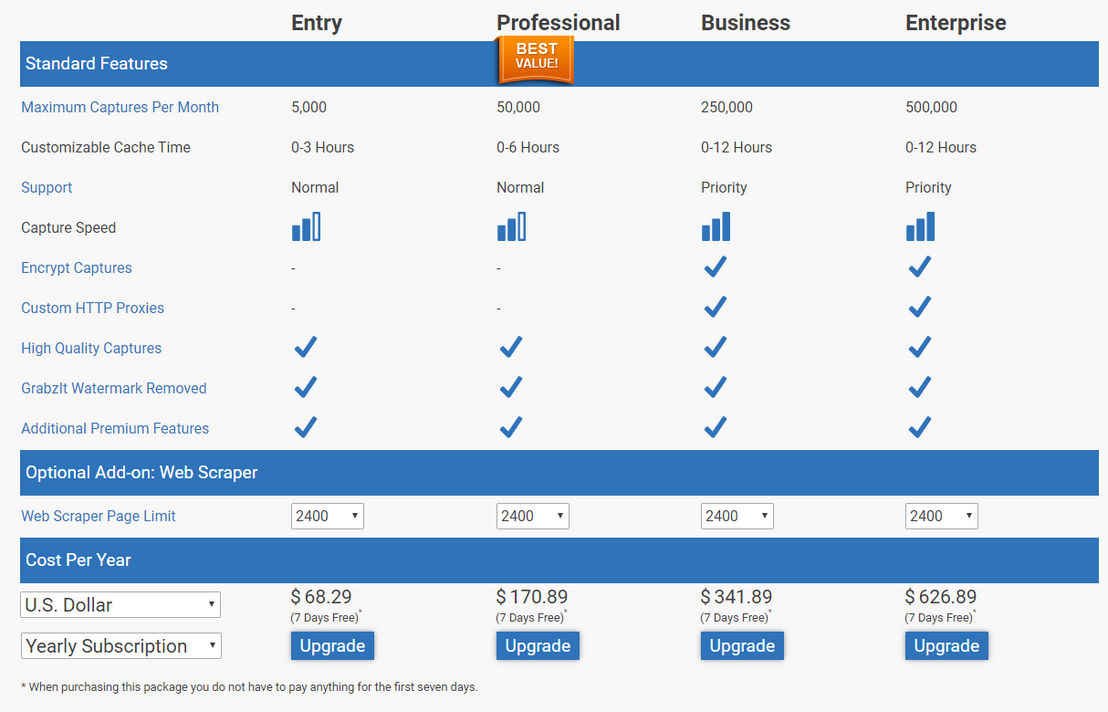Click the Entry plan capture speed bars icon
This screenshot has height=712, width=1108.
[306, 227]
